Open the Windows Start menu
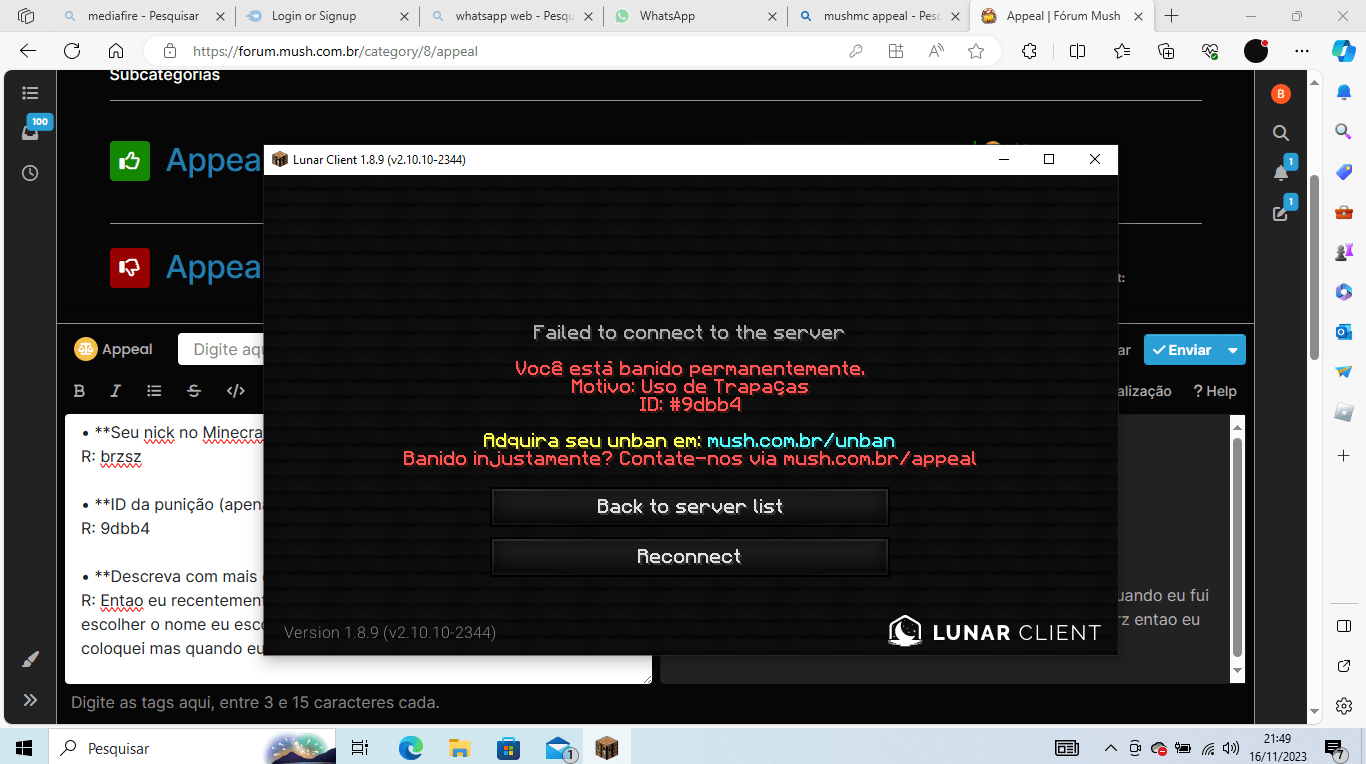 click(24, 748)
